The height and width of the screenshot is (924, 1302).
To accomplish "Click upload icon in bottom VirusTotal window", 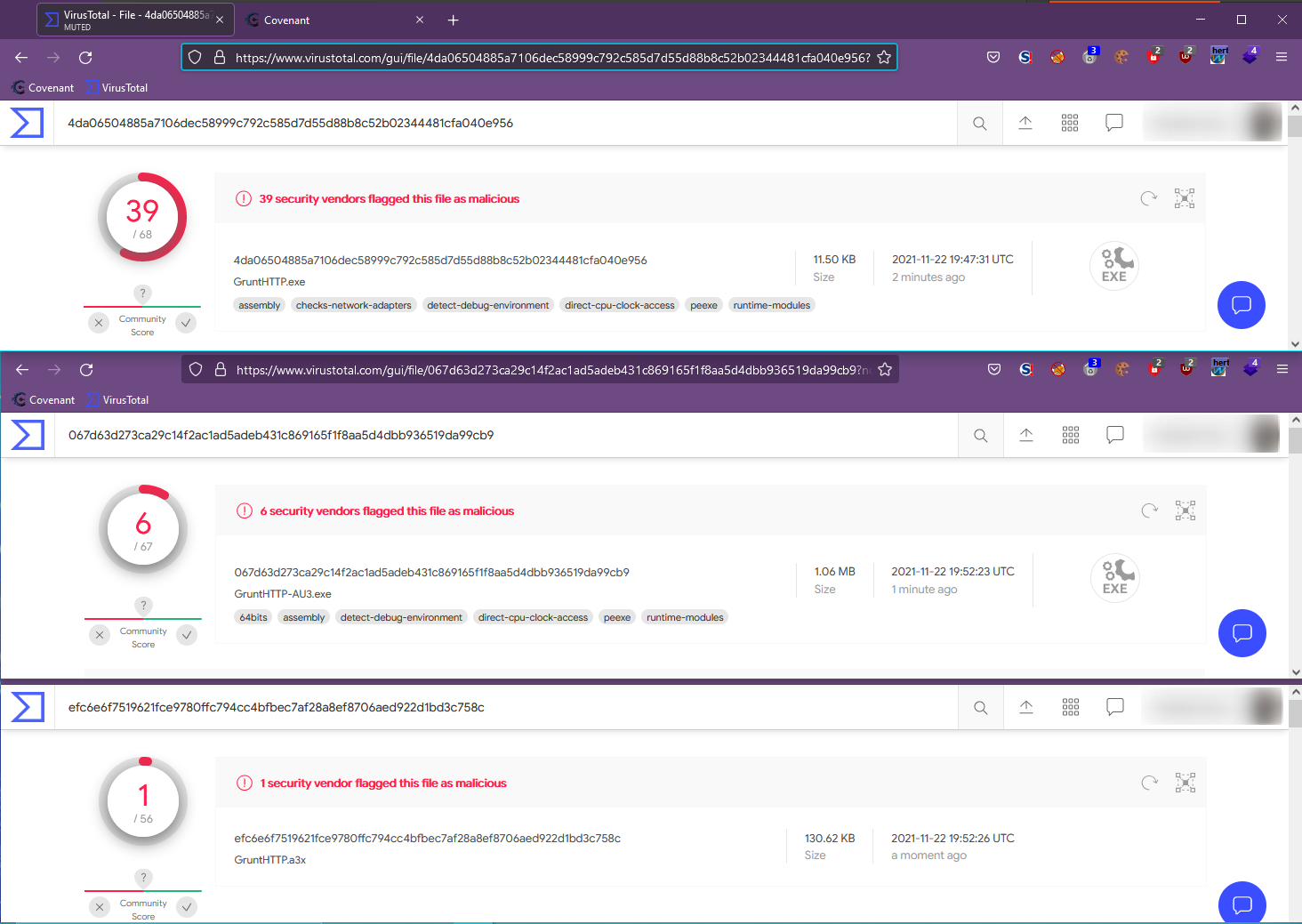I will 1026,707.
